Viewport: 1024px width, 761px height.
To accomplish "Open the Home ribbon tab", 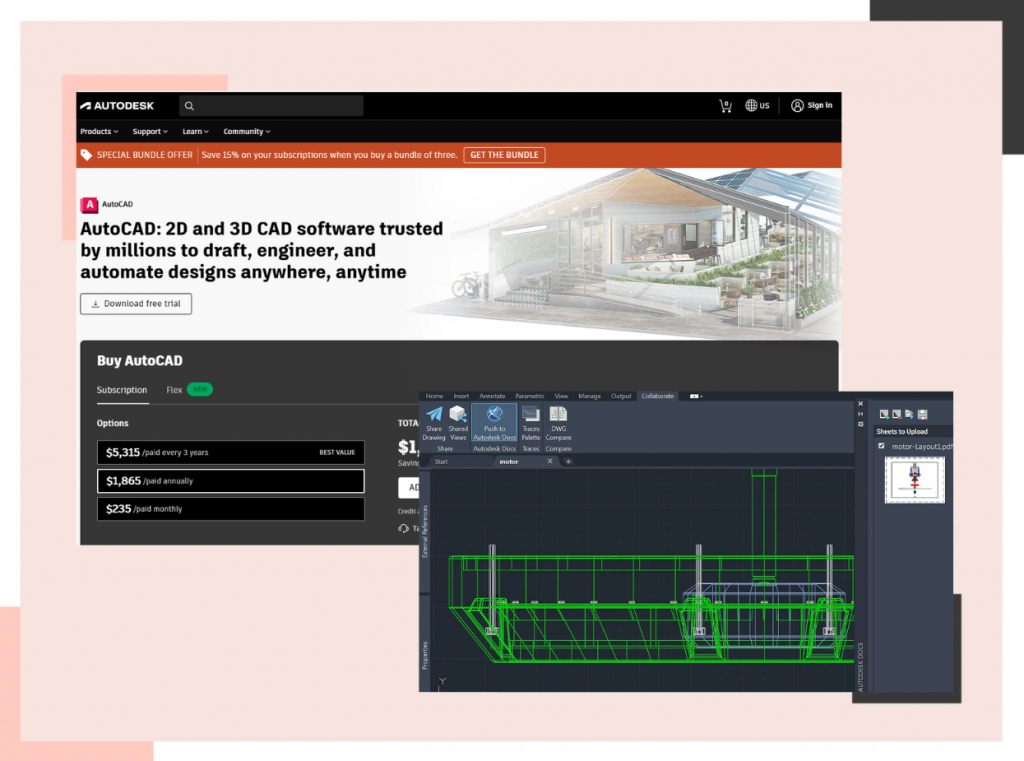I will [x=434, y=396].
